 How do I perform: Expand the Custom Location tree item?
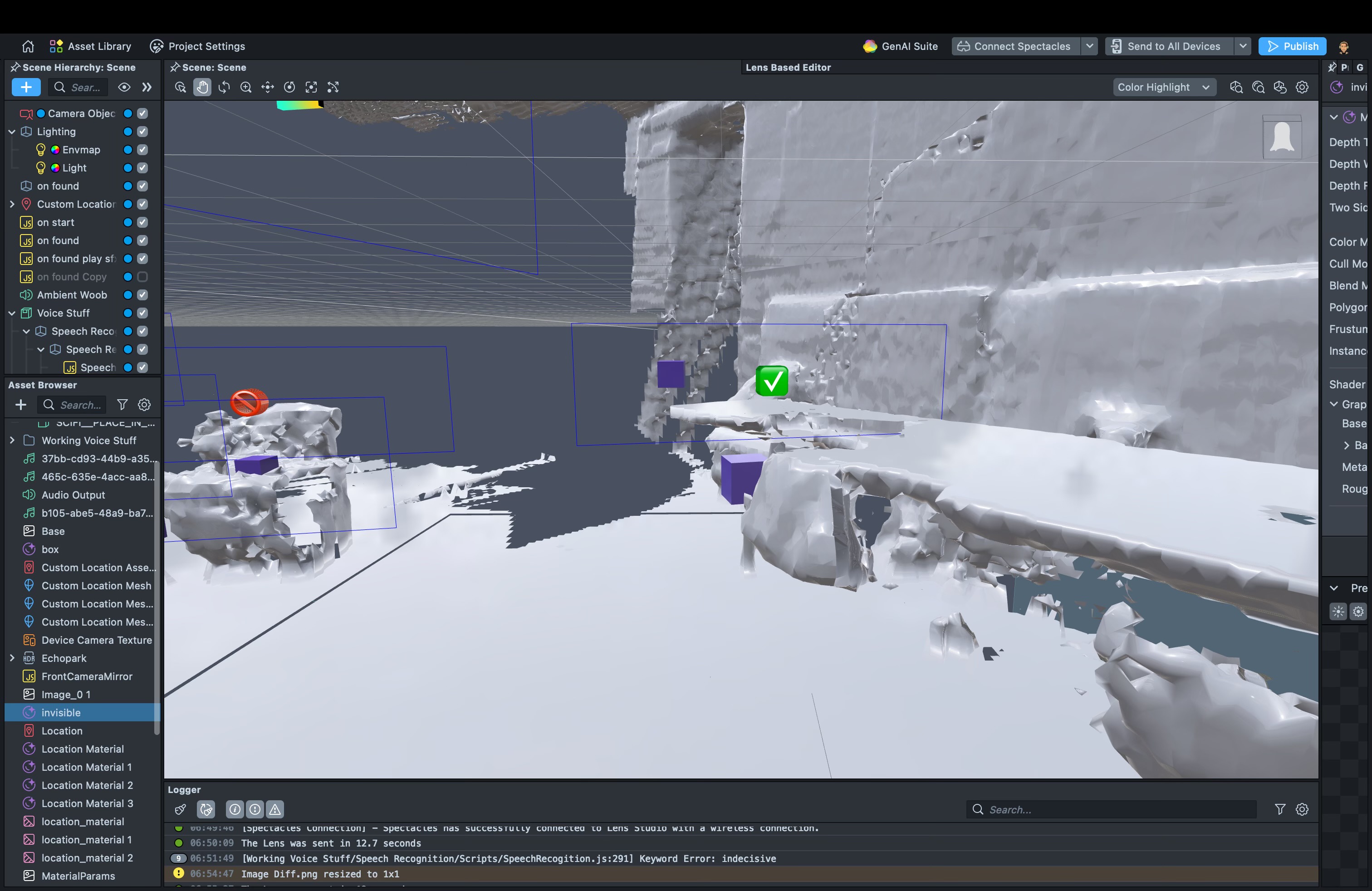pos(12,204)
